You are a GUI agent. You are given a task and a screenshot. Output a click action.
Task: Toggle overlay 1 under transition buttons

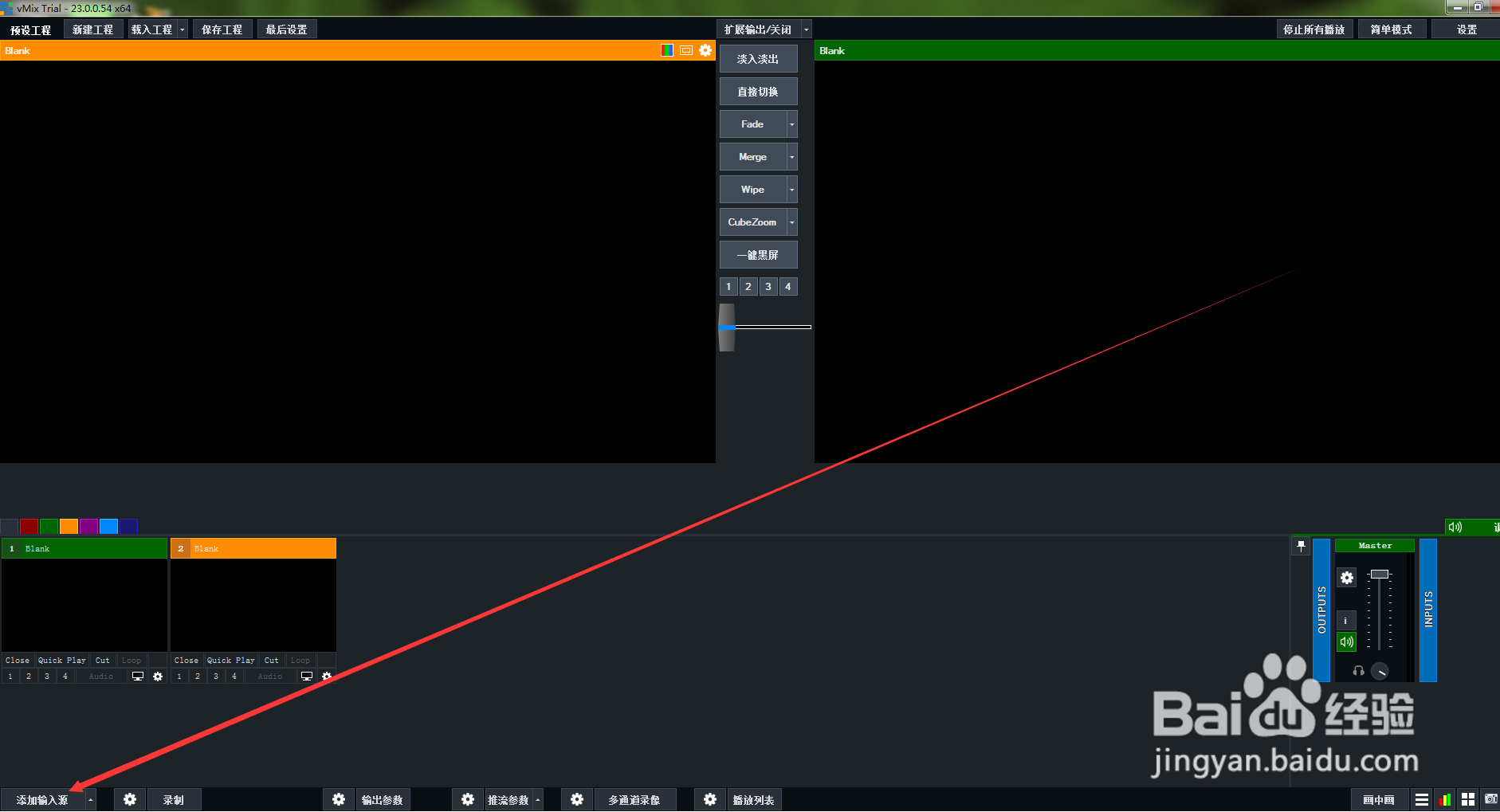(728, 286)
